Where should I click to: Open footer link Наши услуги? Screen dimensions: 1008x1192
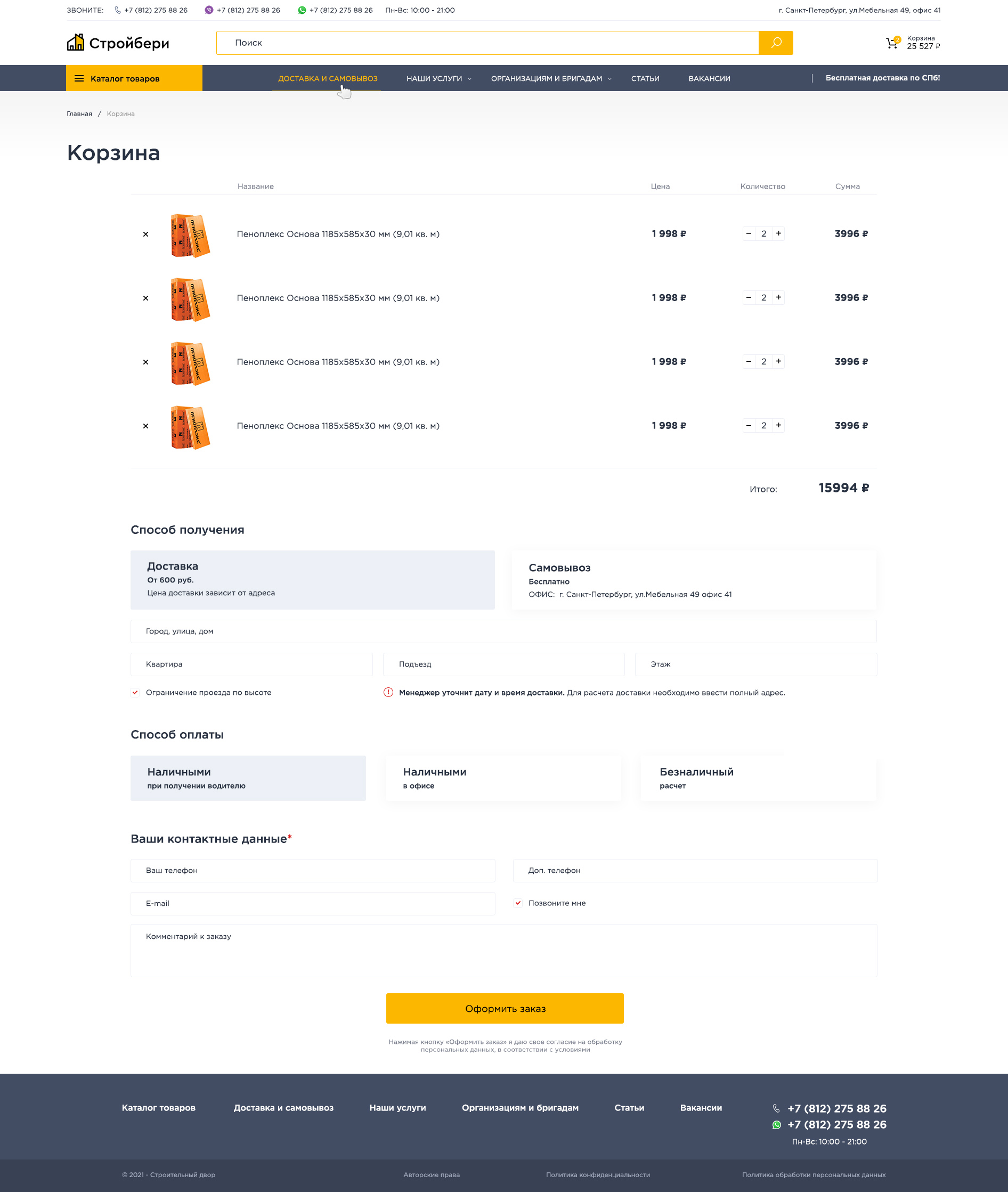(398, 1108)
